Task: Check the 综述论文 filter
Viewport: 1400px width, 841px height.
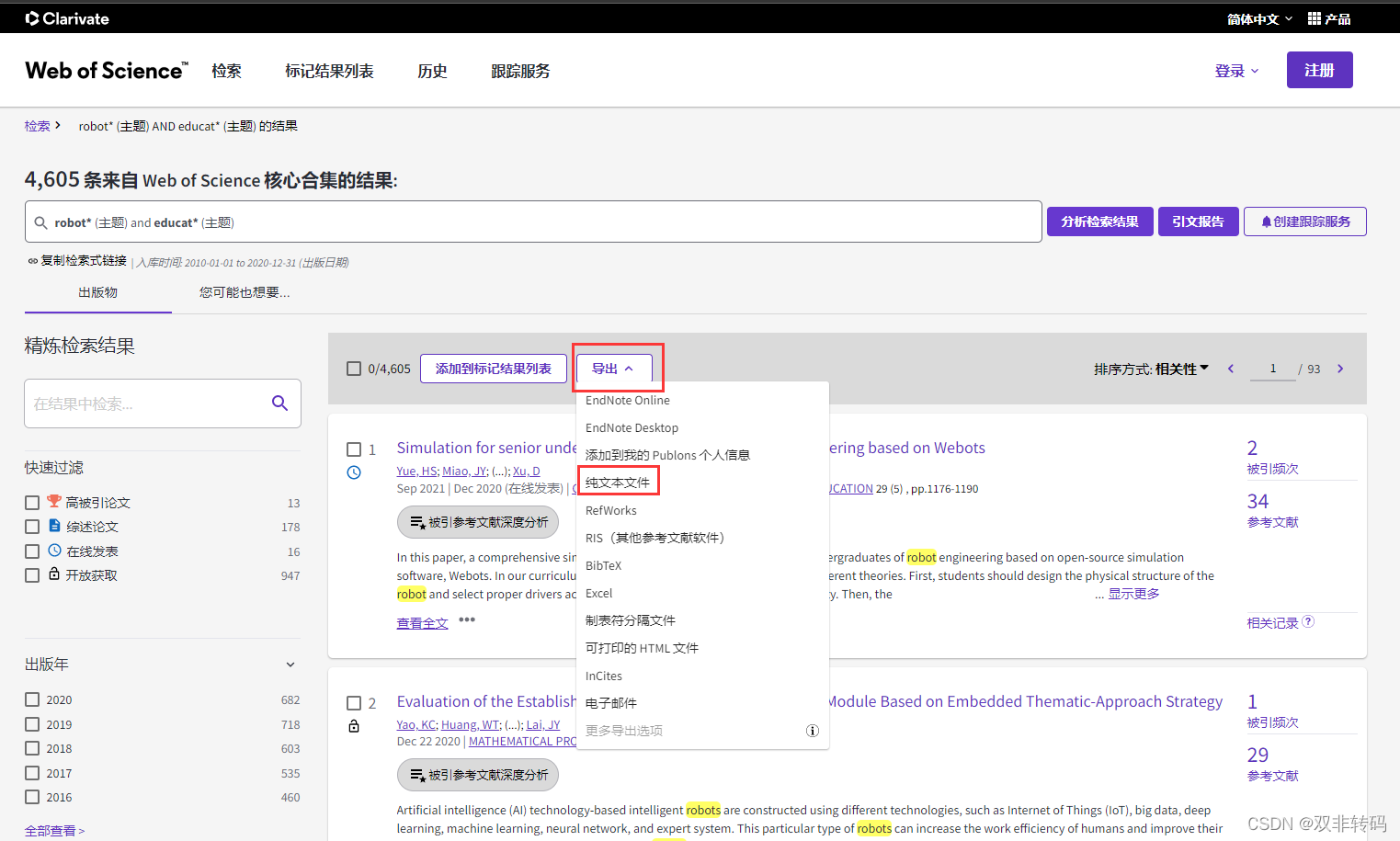Action: tap(32, 527)
